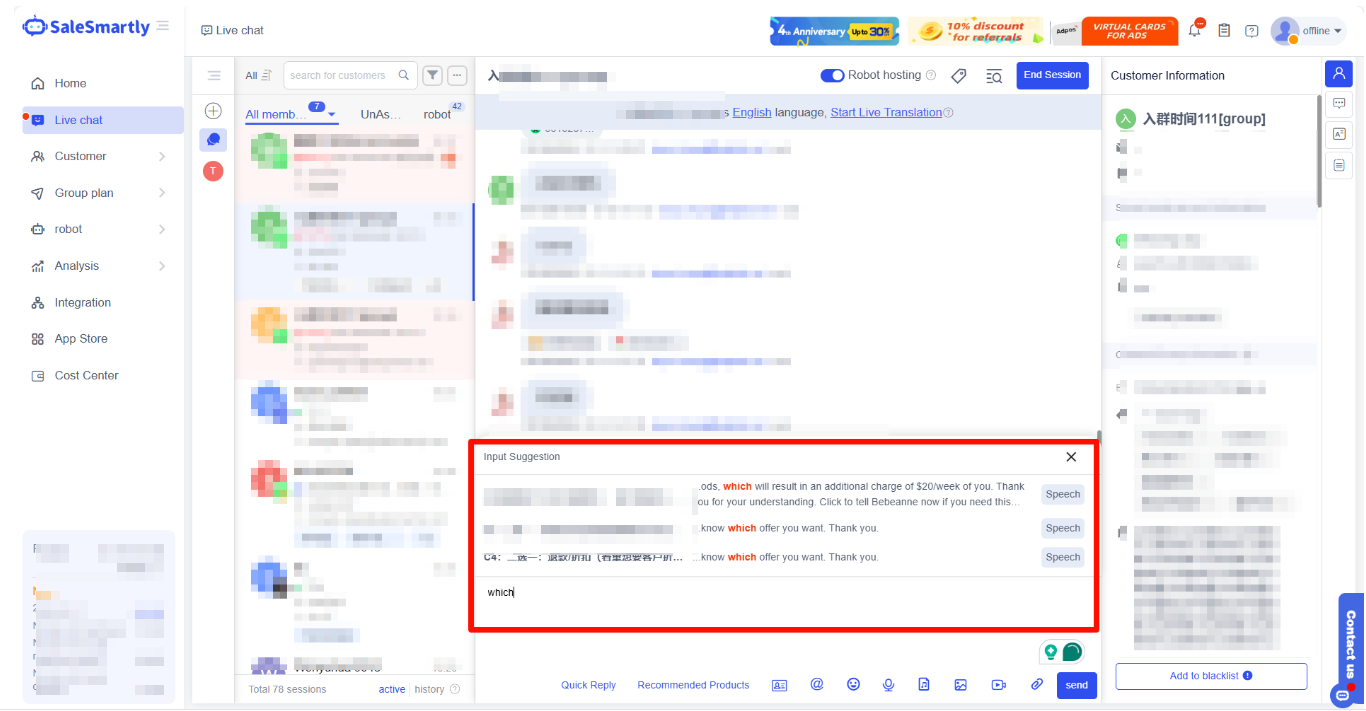The height and width of the screenshot is (711, 1366).
Task: Click the dark green round extension icon
Action: click(x=1072, y=652)
